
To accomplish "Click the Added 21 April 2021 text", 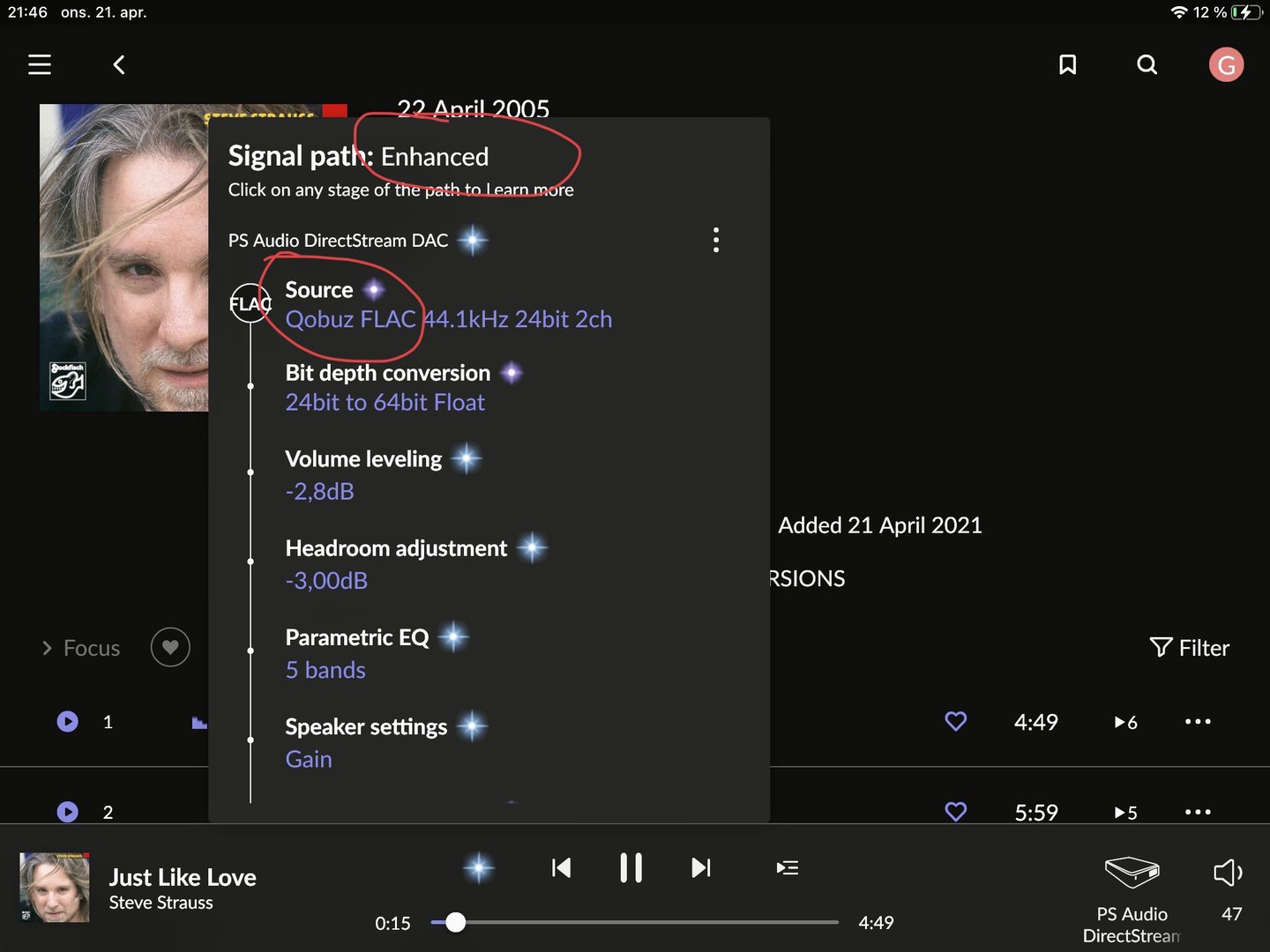I will (x=880, y=525).
